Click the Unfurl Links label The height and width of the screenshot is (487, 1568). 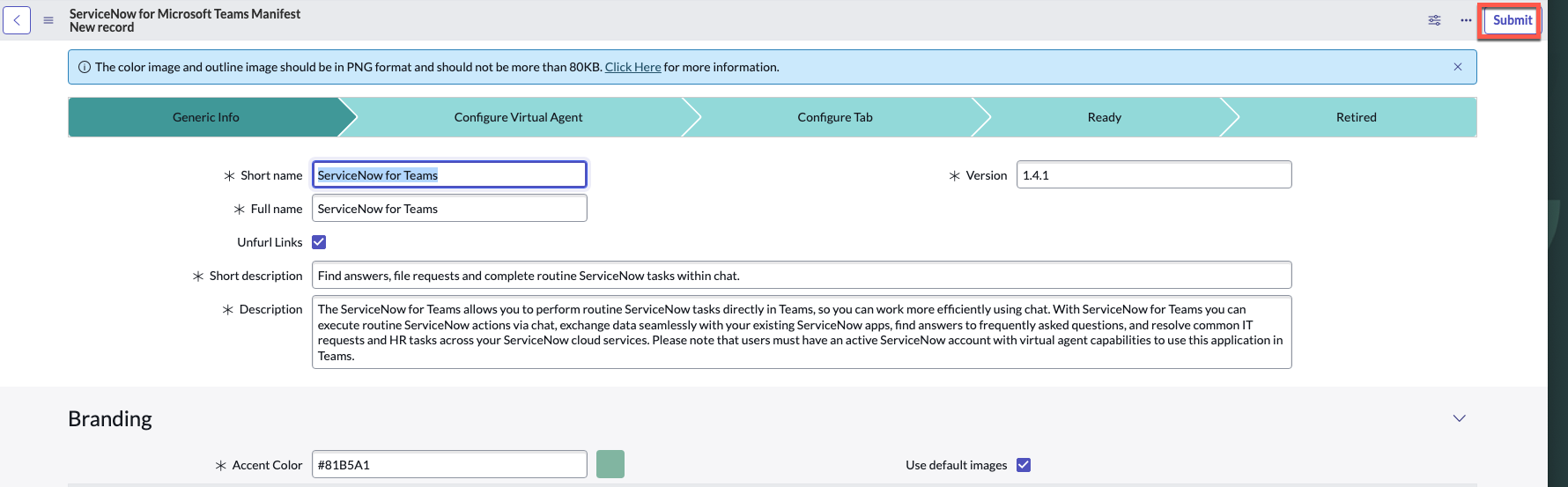pos(270,242)
